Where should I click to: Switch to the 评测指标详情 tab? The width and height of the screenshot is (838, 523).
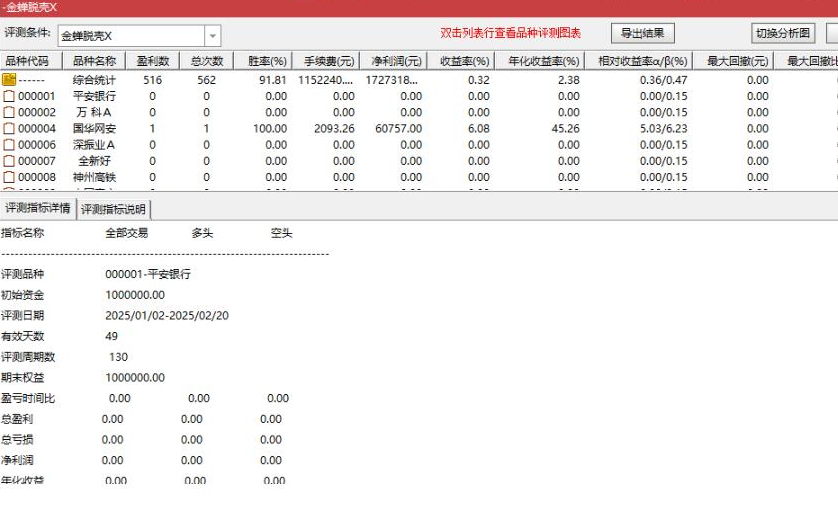pos(38,209)
